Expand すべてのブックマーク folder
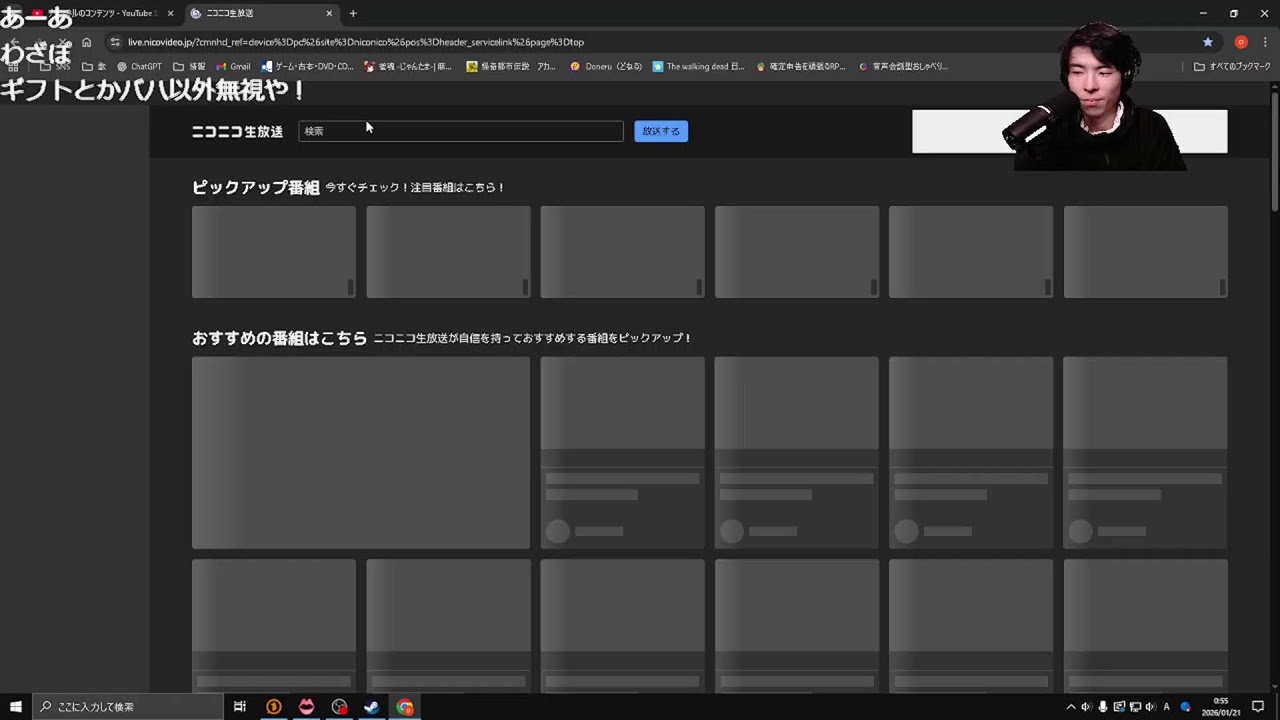 [x=1232, y=67]
